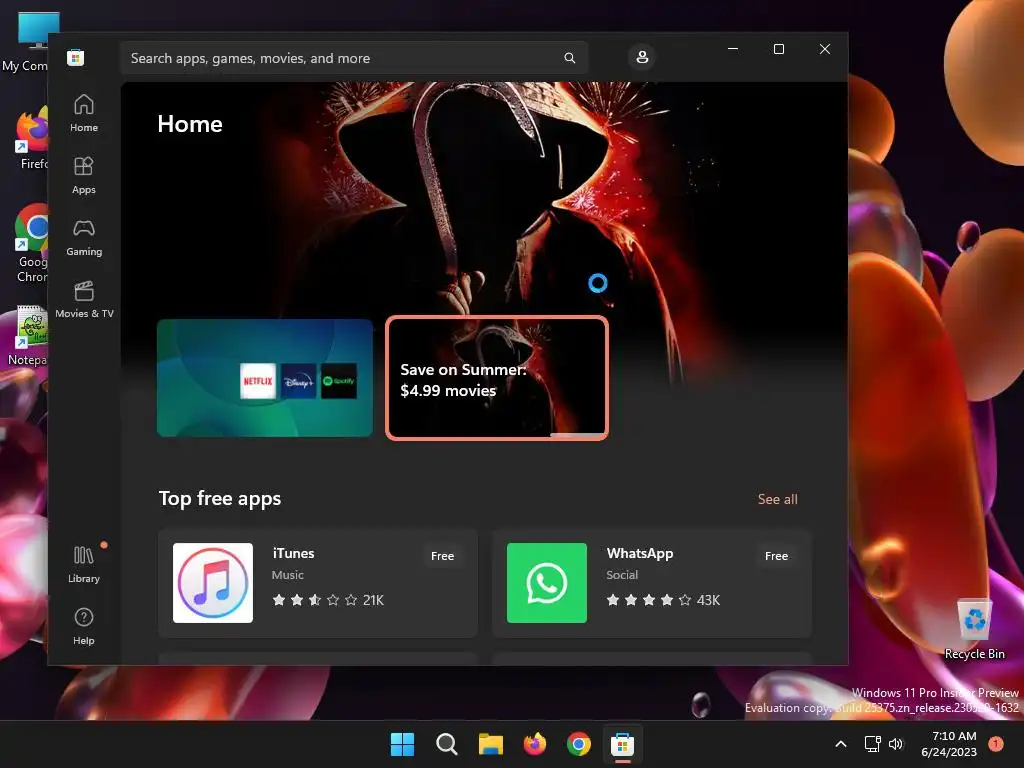The width and height of the screenshot is (1024, 768).
Task: Click the Microsoft Store logo icon
Action: coord(76,57)
